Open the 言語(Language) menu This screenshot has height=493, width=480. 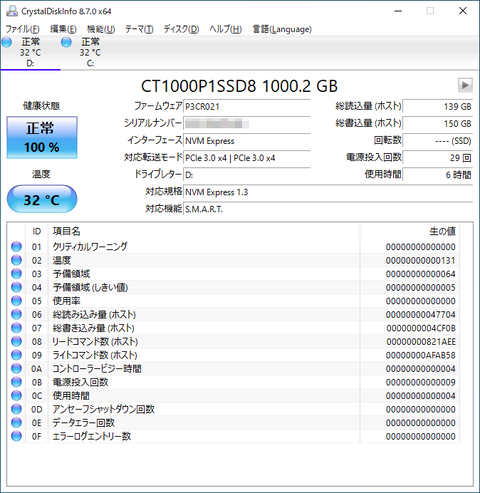[x=282, y=29]
